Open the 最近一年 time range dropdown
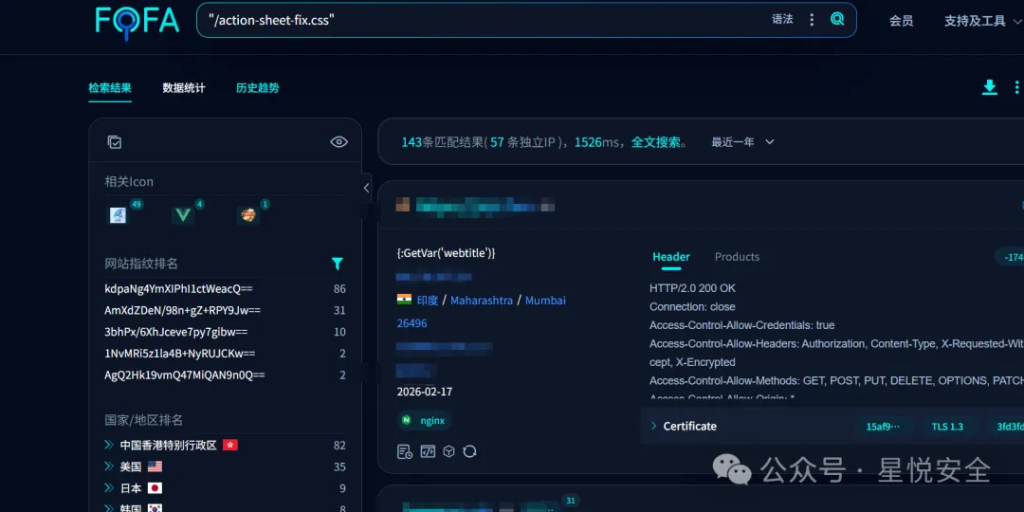Image resolution: width=1024 pixels, height=512 pixels. [x=742, y=142]
